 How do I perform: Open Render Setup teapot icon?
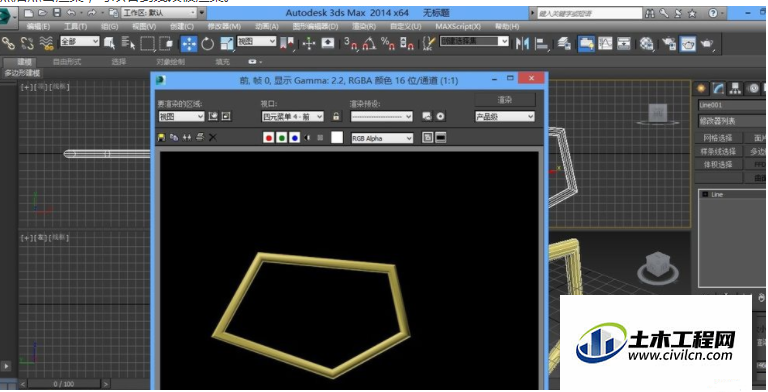669,44
